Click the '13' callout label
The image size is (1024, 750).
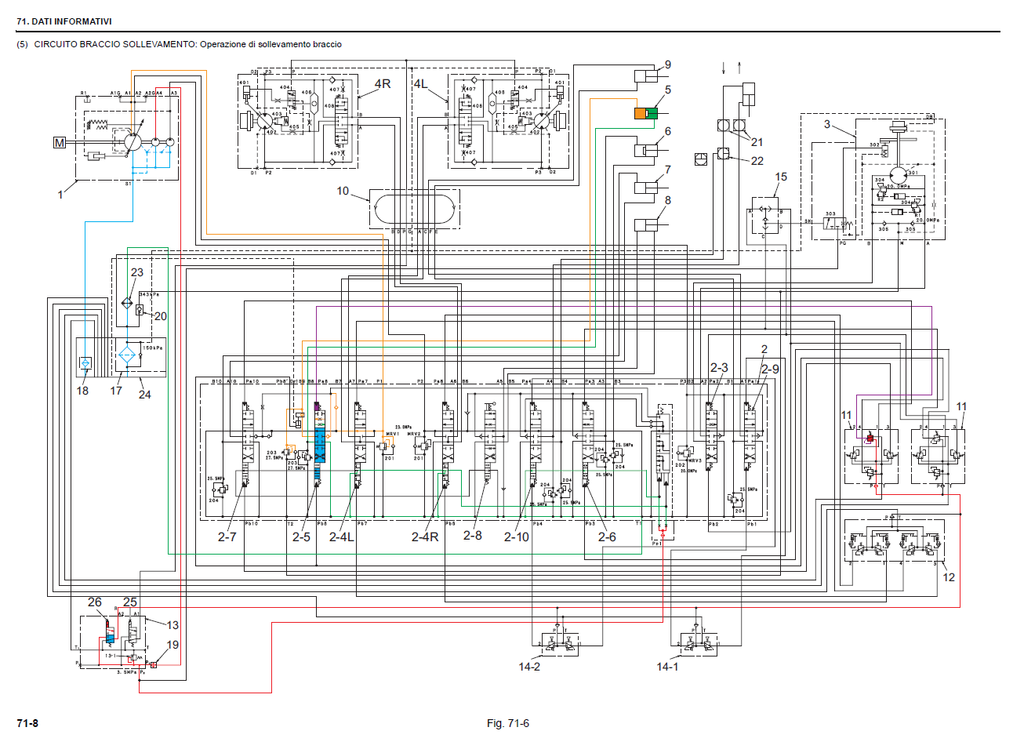point(172,625)
